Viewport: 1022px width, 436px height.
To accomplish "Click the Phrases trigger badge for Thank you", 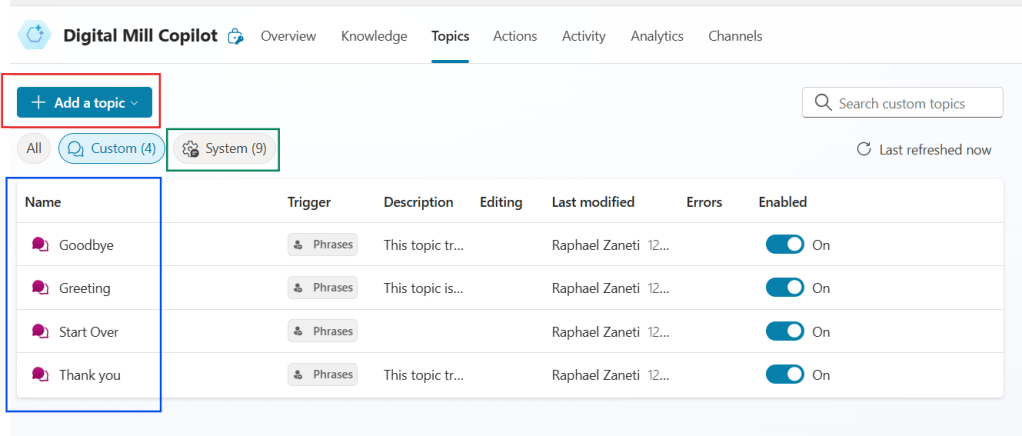I will (323, 374).
